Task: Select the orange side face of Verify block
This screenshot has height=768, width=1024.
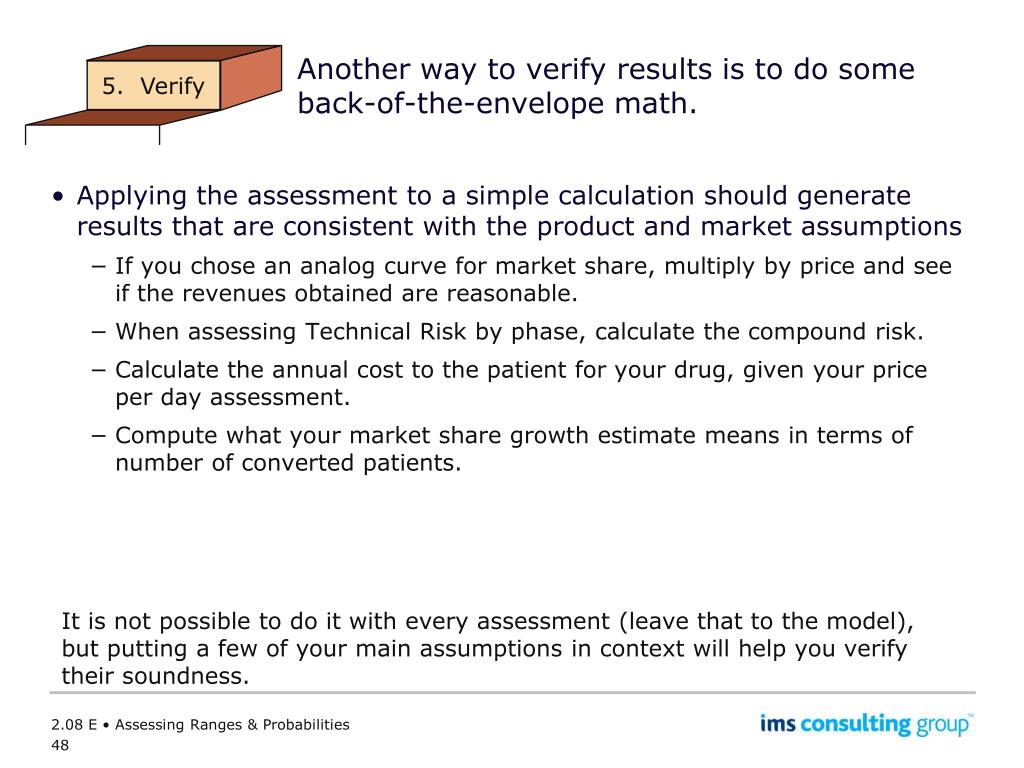Action: (x=251, y=77)
